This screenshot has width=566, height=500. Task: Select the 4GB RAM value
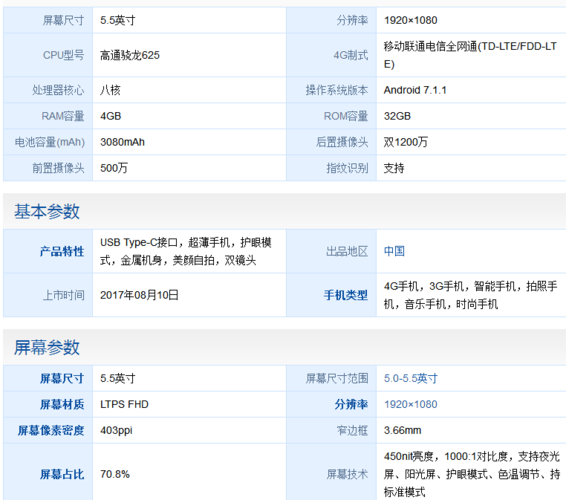click(110, 116)
